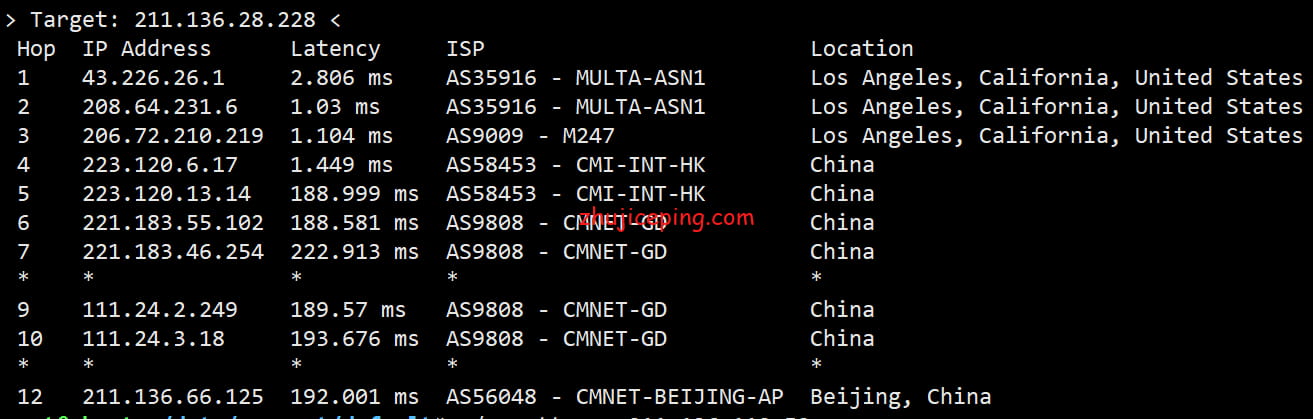Viewport: 1313px width, 419px height.
Task: Select final hop IP 211.136.66.125
Action: tap(173, 396)
